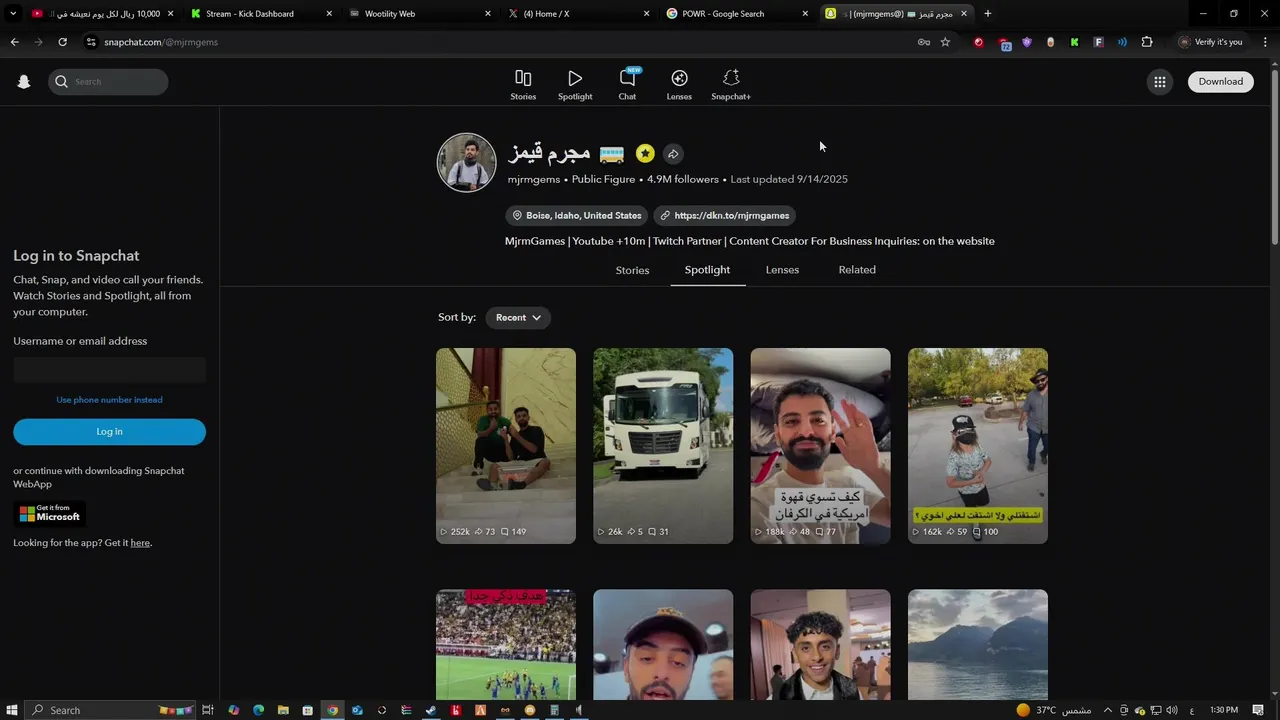This screenshot has width=1280, height=720.
Task: Select the Spotlight profile tab
Action: point(707,270)
